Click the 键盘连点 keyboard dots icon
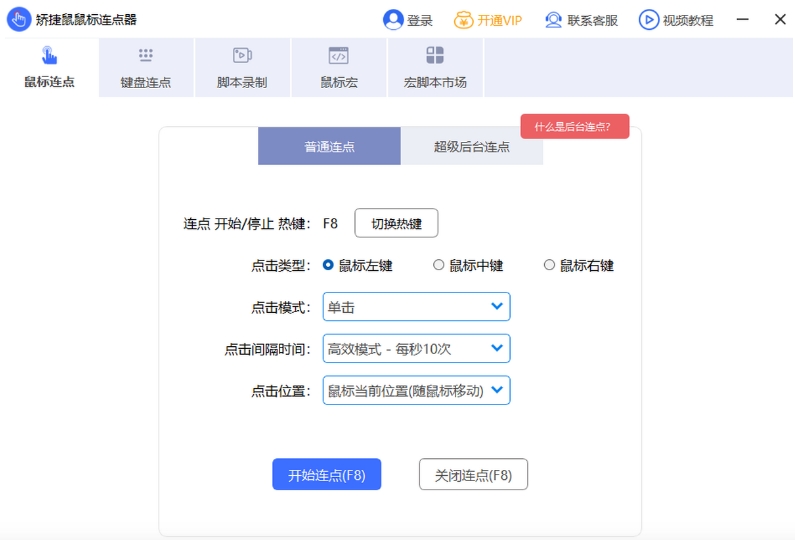This screenshot has height=540, width=795. (146, 55)
